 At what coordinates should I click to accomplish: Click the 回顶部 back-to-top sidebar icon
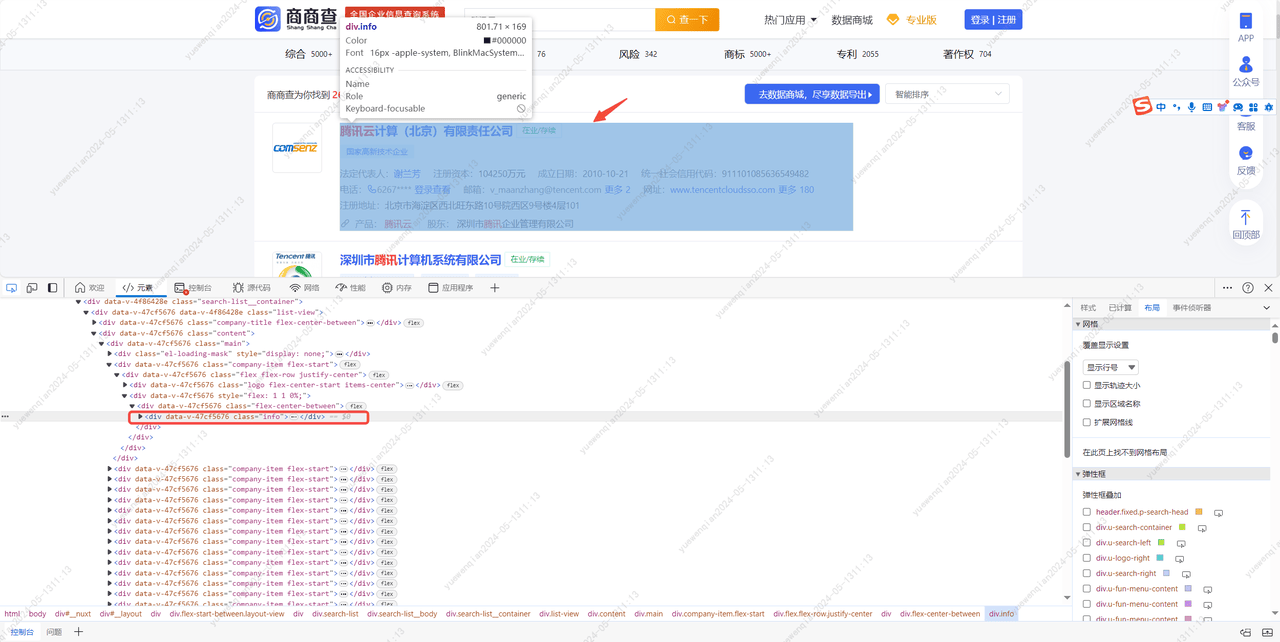(1245, 225)
